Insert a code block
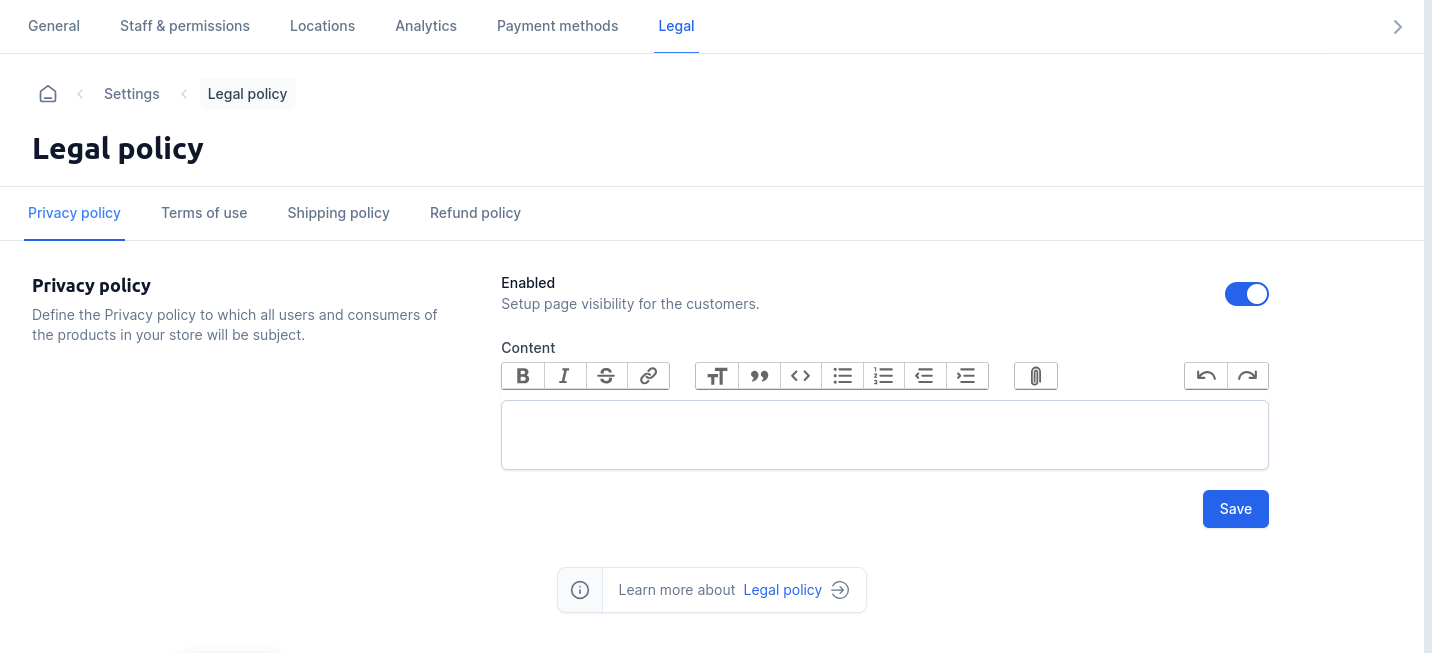This screenshot has height=653, width=1432. click(x=800, y=376)
